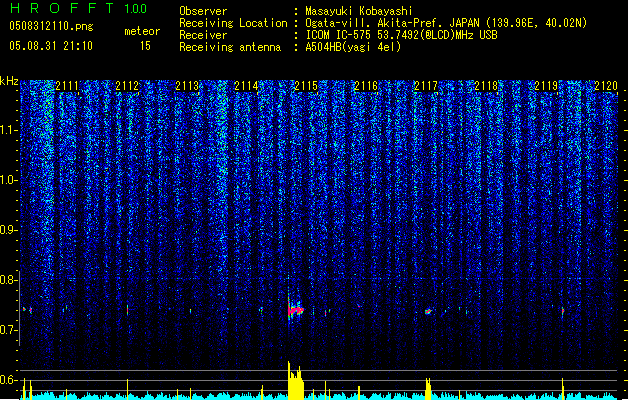Click the ICOM IC-575 receiver details

pyautogui.click(x=402, y=35)
